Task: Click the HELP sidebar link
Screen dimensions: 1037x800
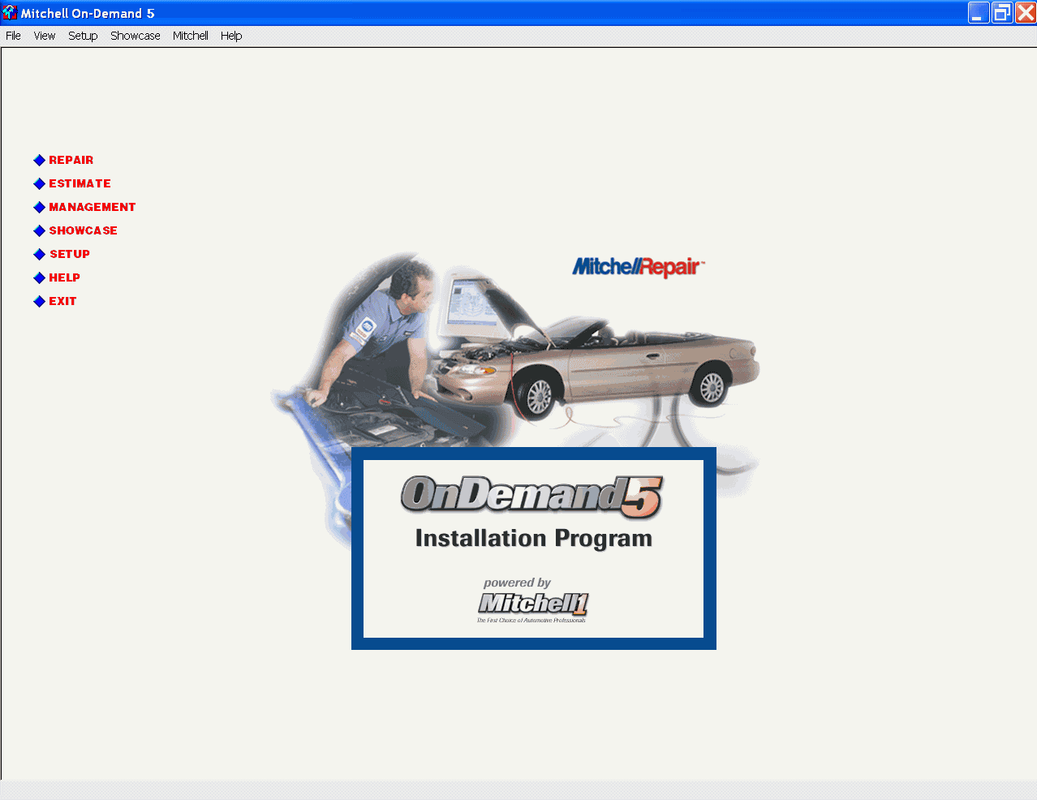Action: pos(64,278)
